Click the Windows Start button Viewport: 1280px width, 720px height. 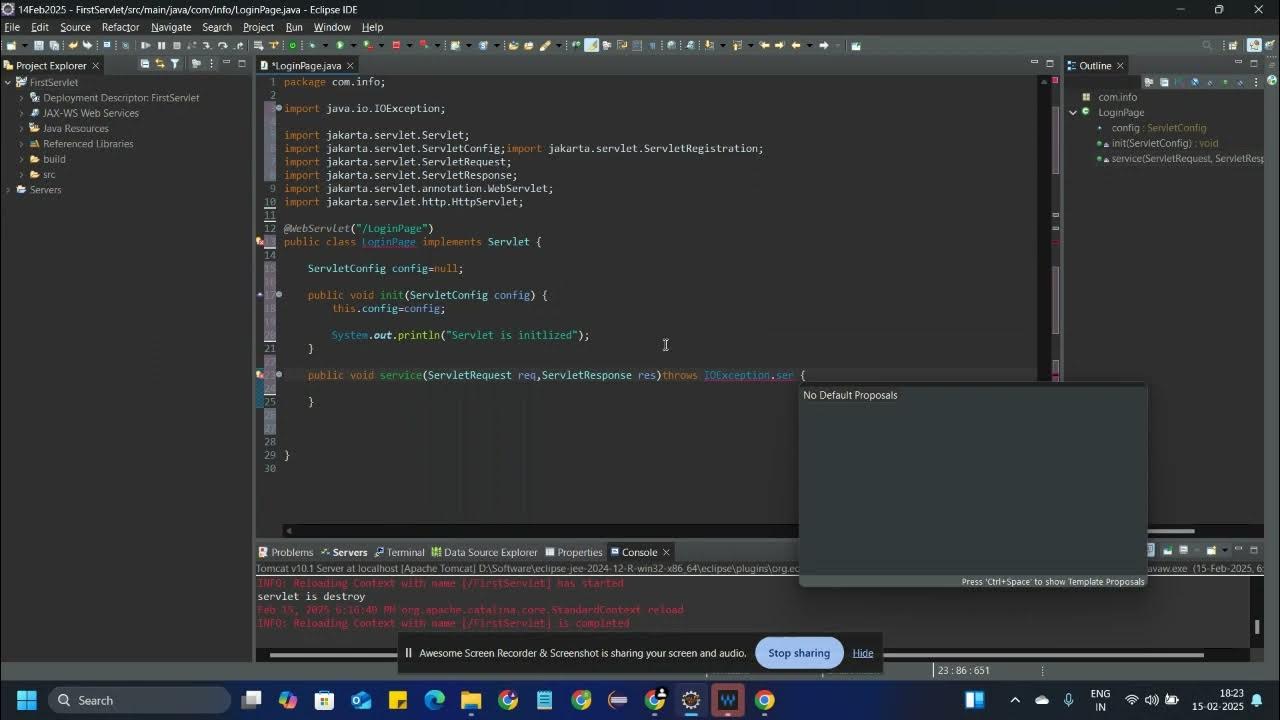click(x=26, y=700)
